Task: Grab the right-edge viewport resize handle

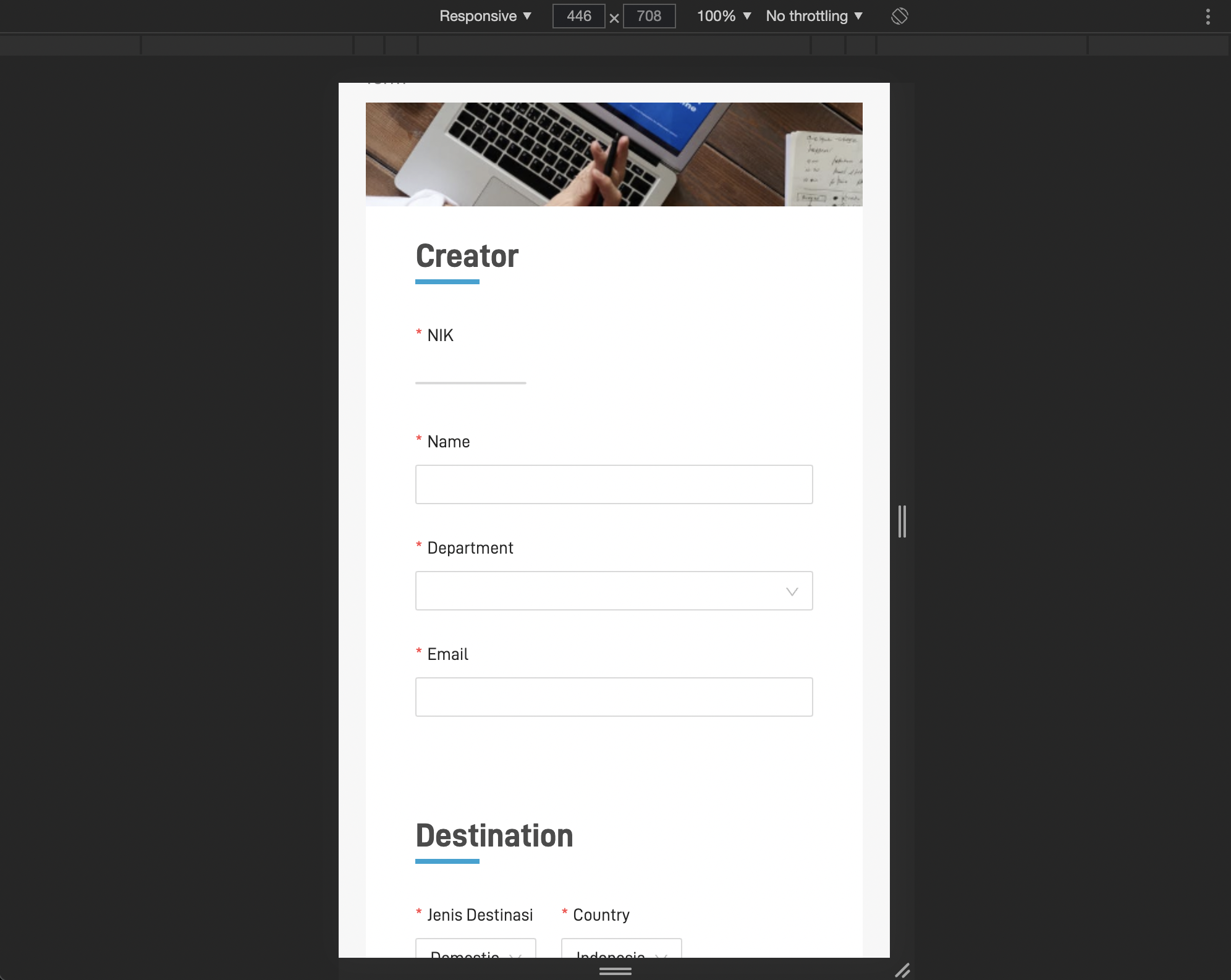Action: point(902,521)
